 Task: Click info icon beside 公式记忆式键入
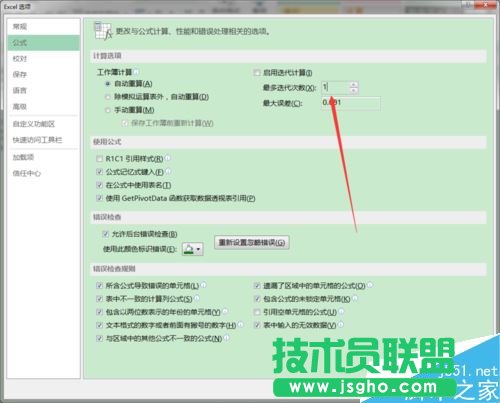point(168,171)
